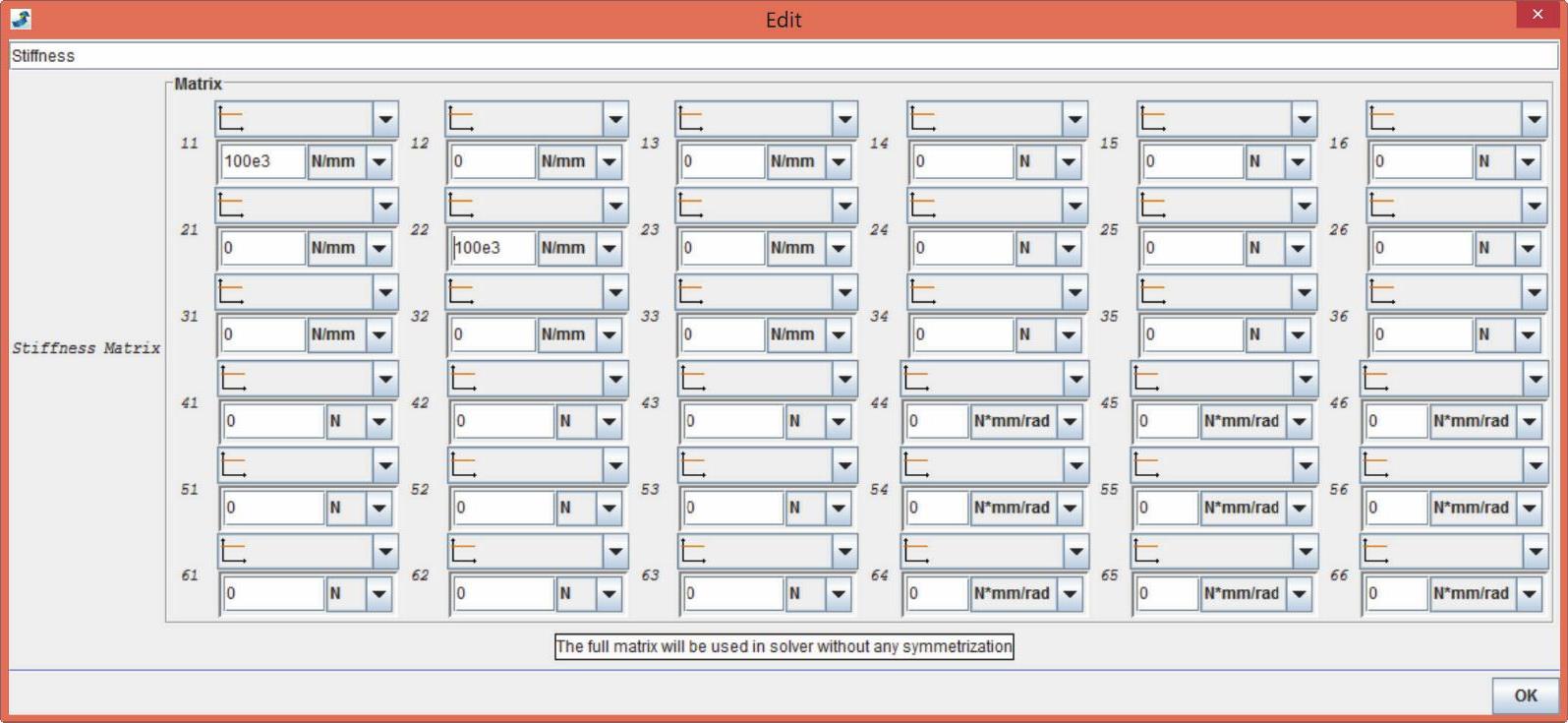Click the axis graph icon for cell 16
1568x723 pixels.
click(1382, 119)
